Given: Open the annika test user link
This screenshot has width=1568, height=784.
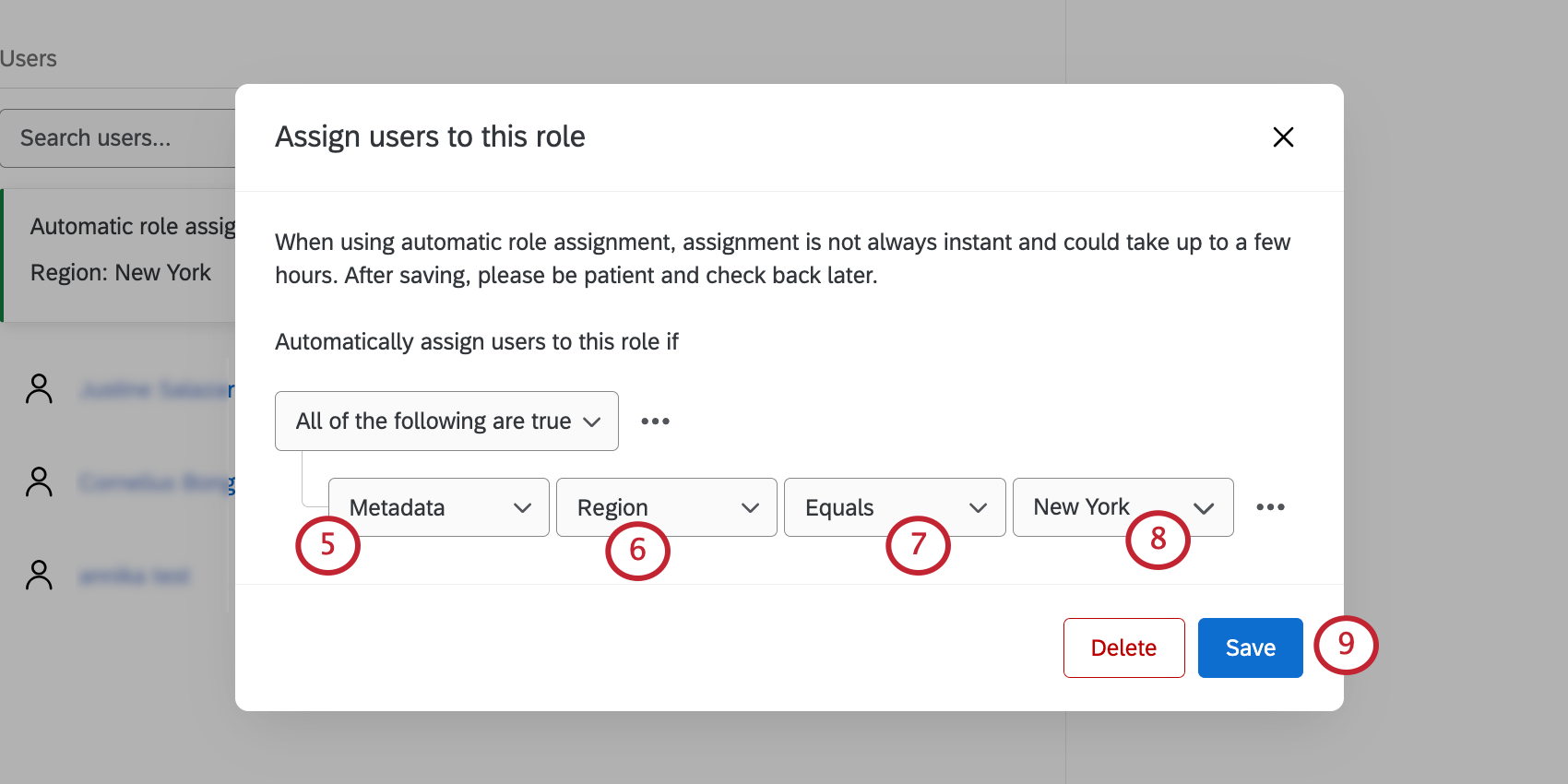Looking at the screenshot, I should (135, 576).
